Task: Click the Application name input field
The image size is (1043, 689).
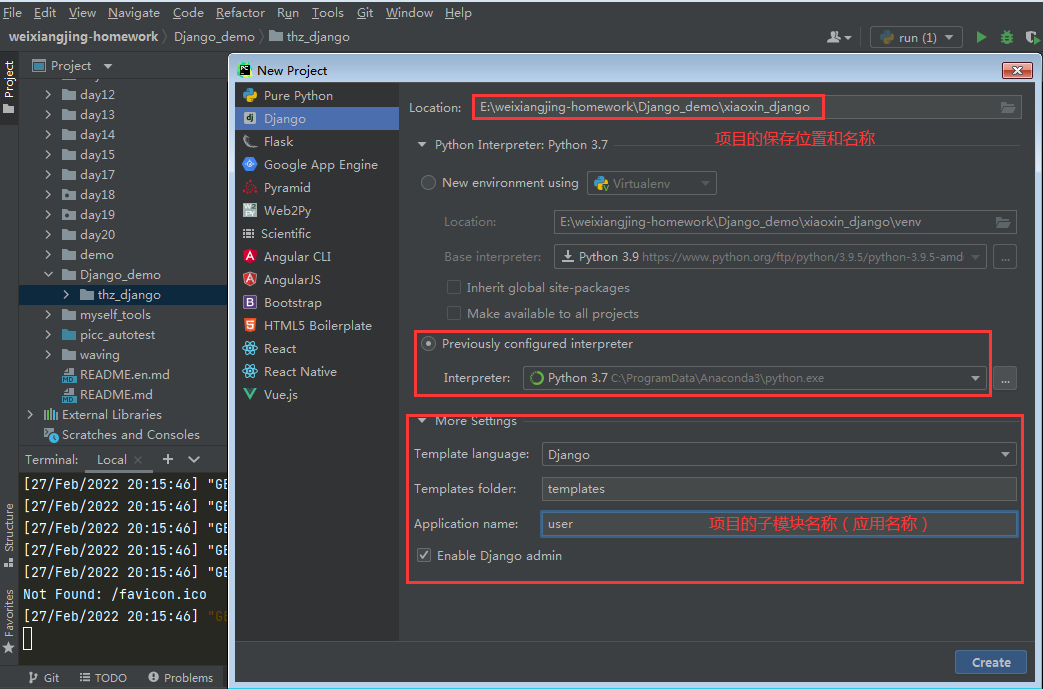Action: pos(779,523)
